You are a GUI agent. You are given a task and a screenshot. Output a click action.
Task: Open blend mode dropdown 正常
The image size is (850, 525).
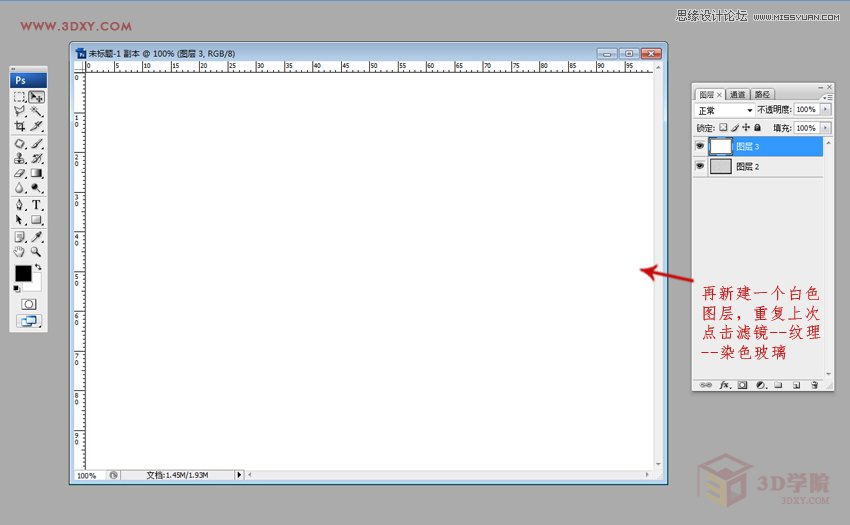tap(725, 110)
